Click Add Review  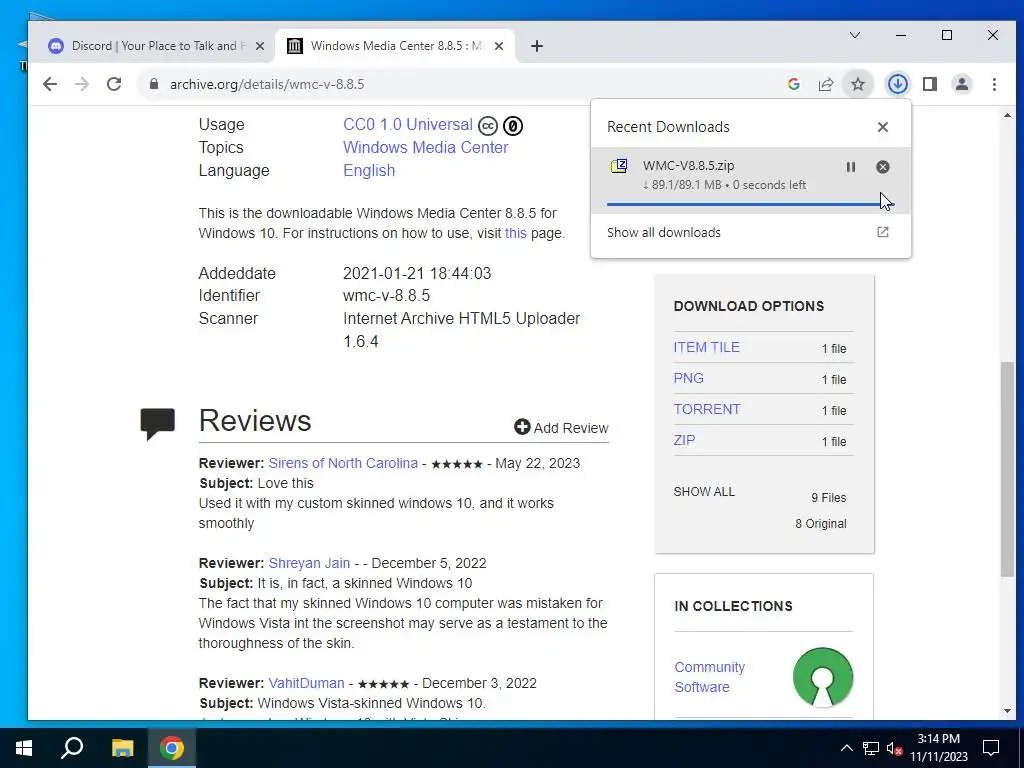point(561,428)
